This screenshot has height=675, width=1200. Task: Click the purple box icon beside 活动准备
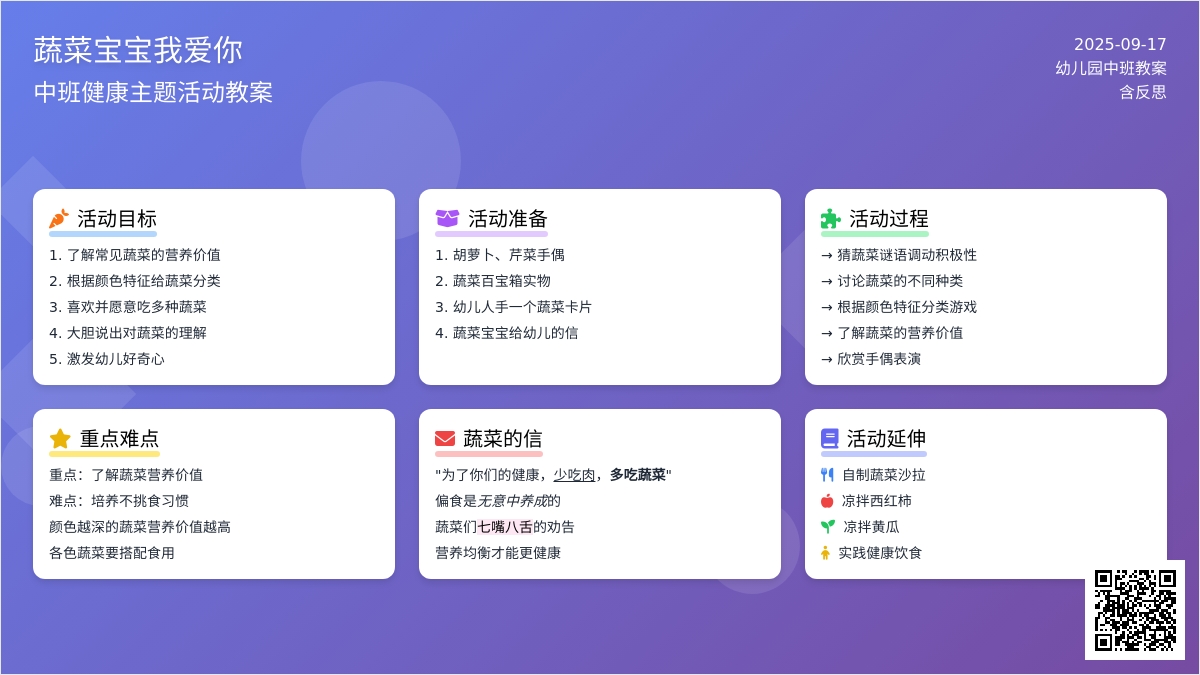tap(447, 219)
